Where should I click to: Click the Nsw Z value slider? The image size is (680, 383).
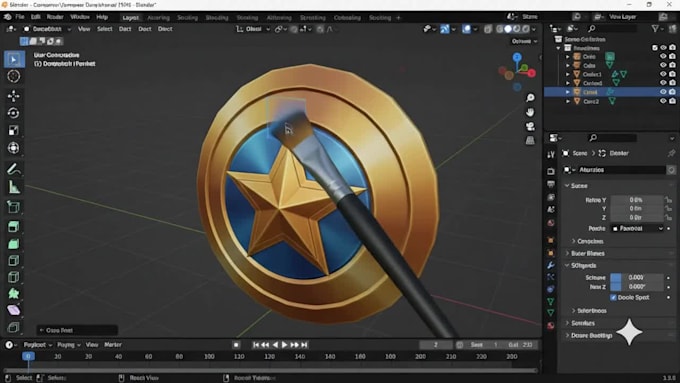pos(637,287)
